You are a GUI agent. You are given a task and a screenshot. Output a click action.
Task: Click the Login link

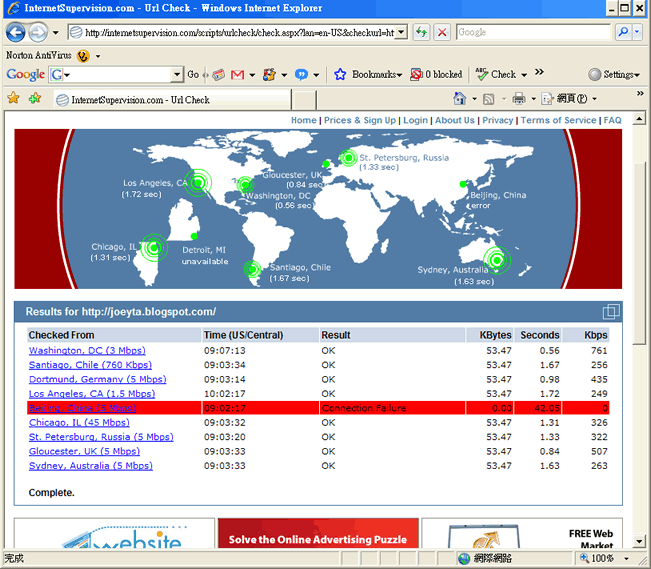pos(415,120)
